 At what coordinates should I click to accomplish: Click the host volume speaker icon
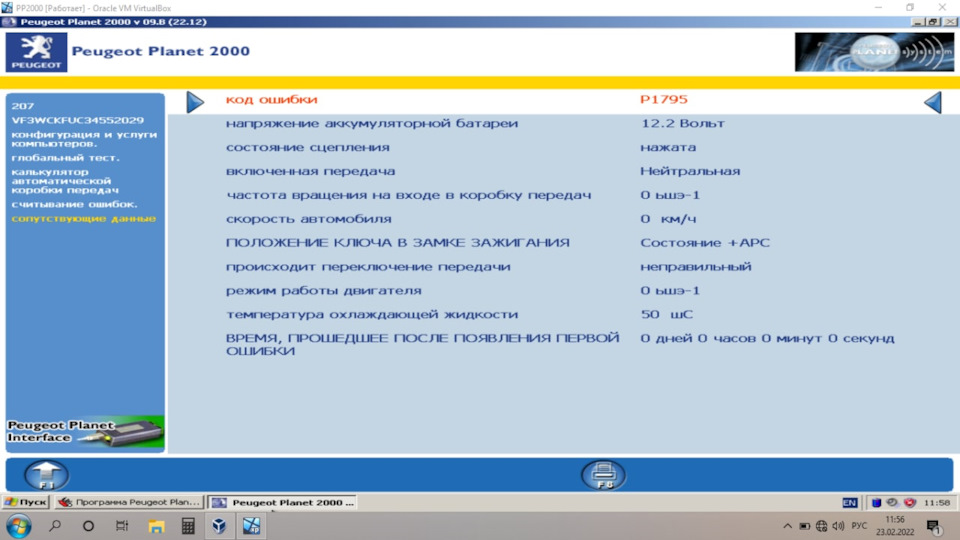pos(839,526)
